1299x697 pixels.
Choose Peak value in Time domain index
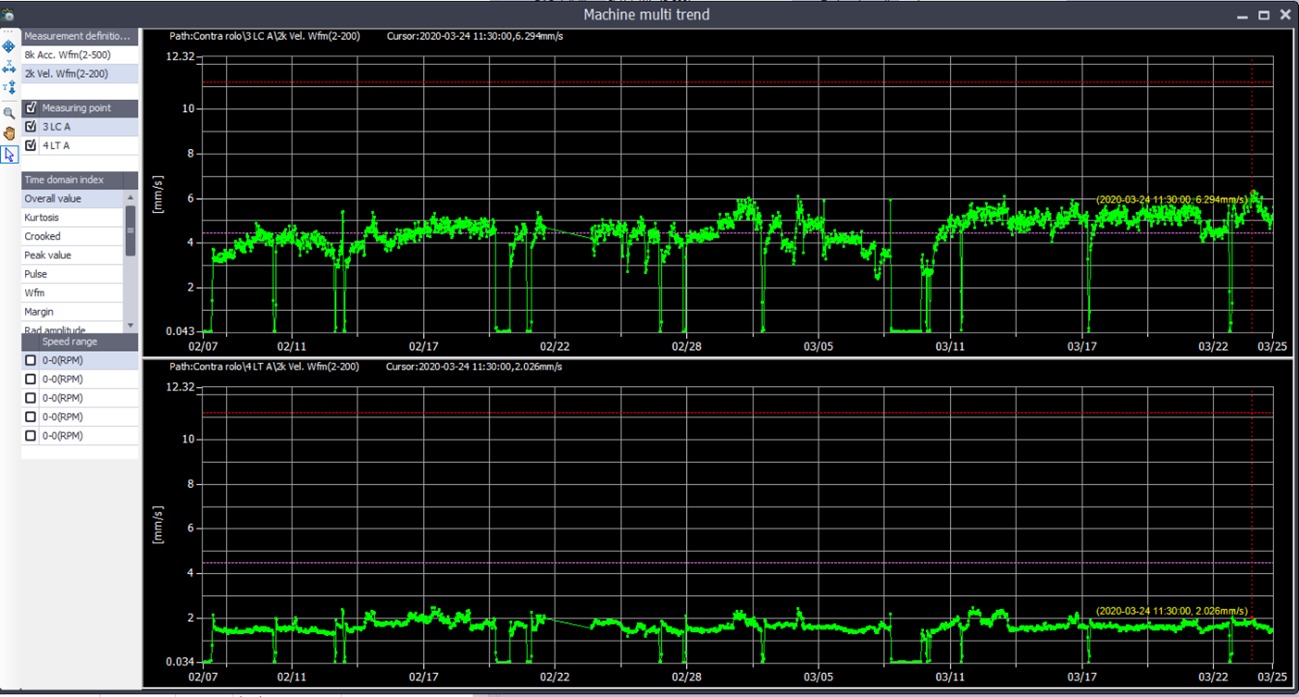click(x=73, y=256)
